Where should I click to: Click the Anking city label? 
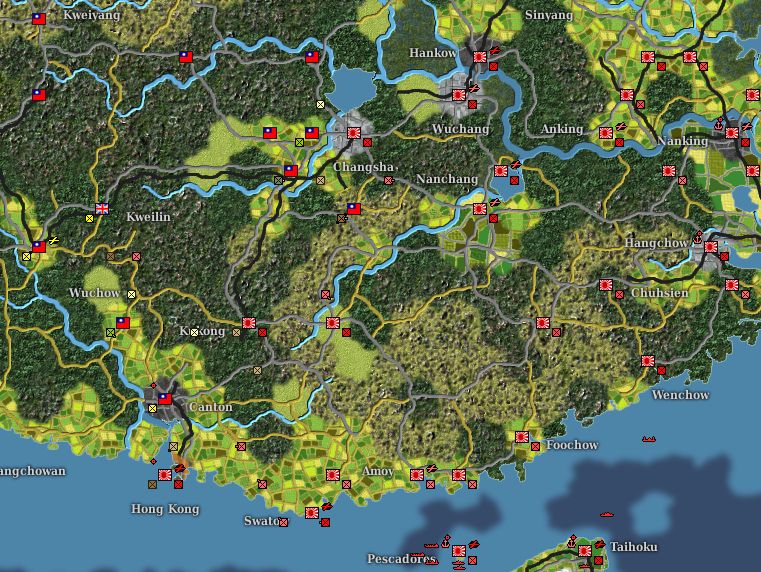[562, 129]
